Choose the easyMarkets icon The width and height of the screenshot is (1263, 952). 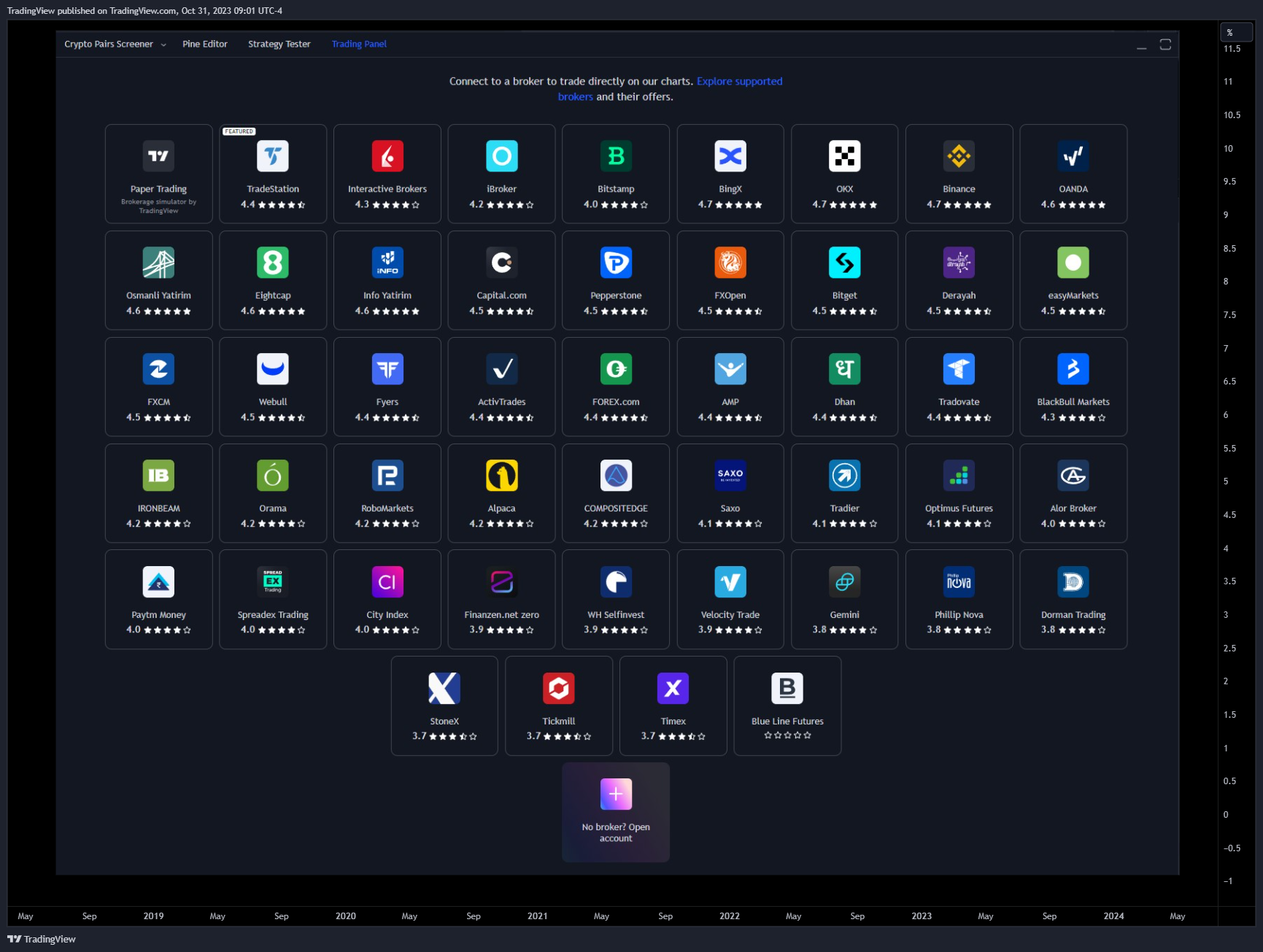pyautogui.click(x=1073, y=263)
